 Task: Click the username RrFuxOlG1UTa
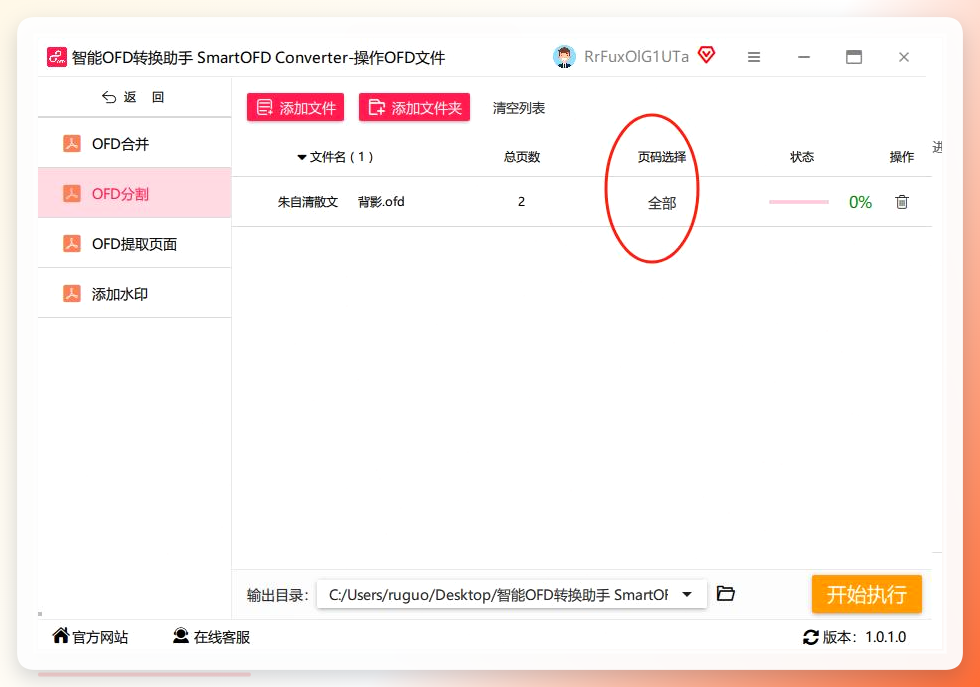point(636,57)
